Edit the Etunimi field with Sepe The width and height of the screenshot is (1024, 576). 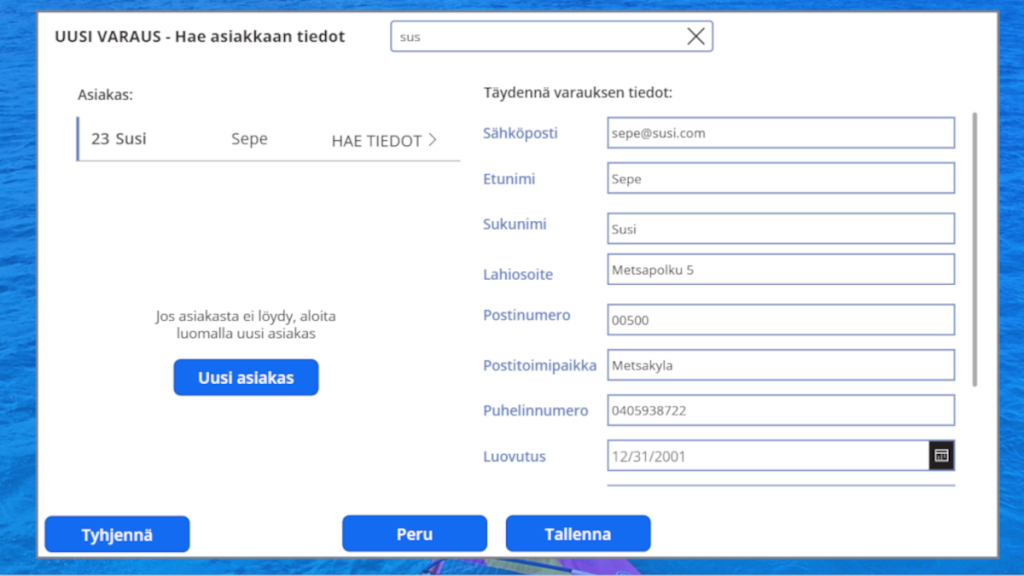pos(781,178)
